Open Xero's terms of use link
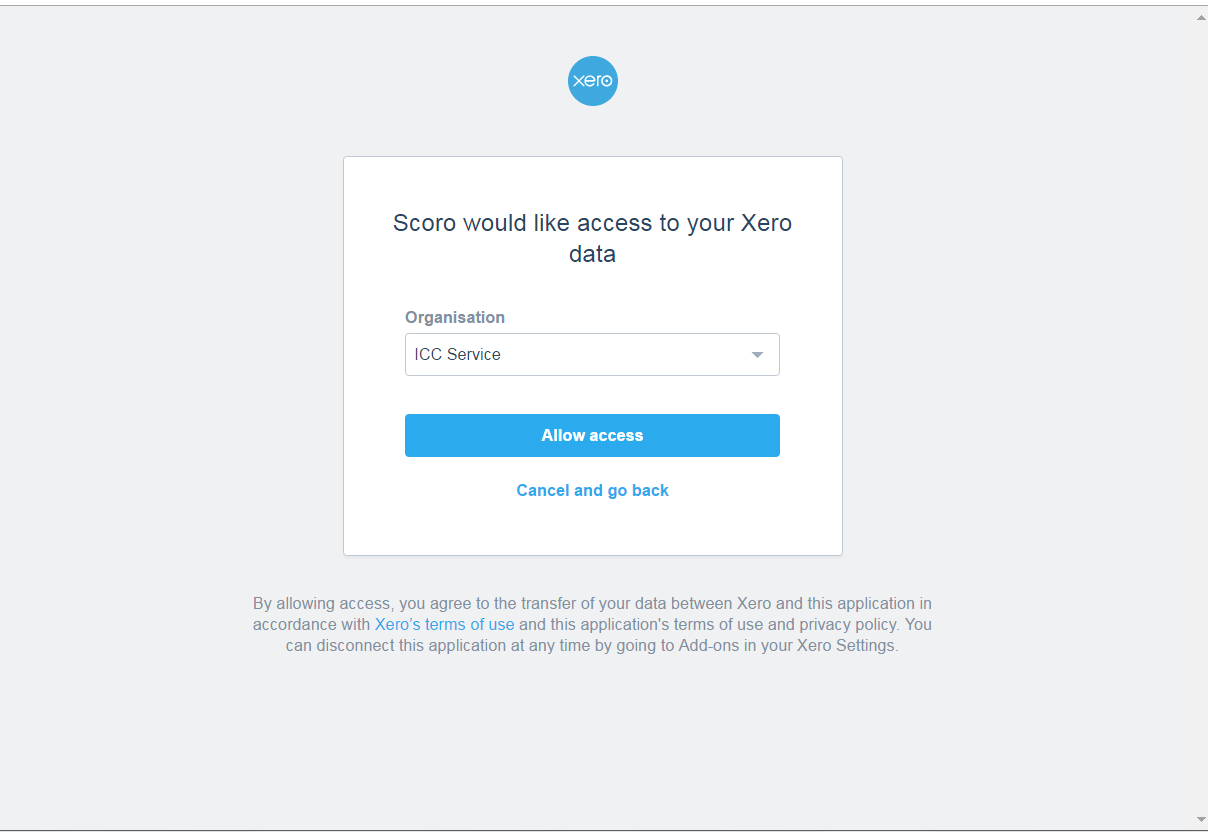 coord(444,624)
